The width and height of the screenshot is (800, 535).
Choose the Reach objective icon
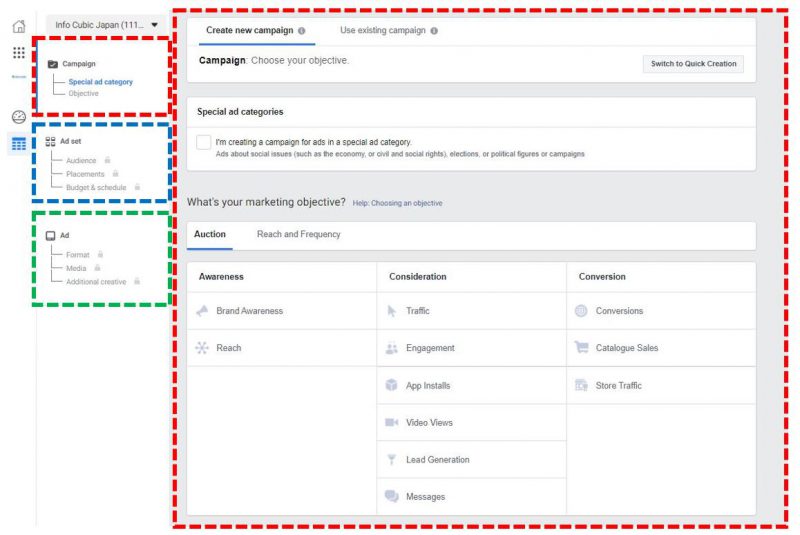point(202,348)
